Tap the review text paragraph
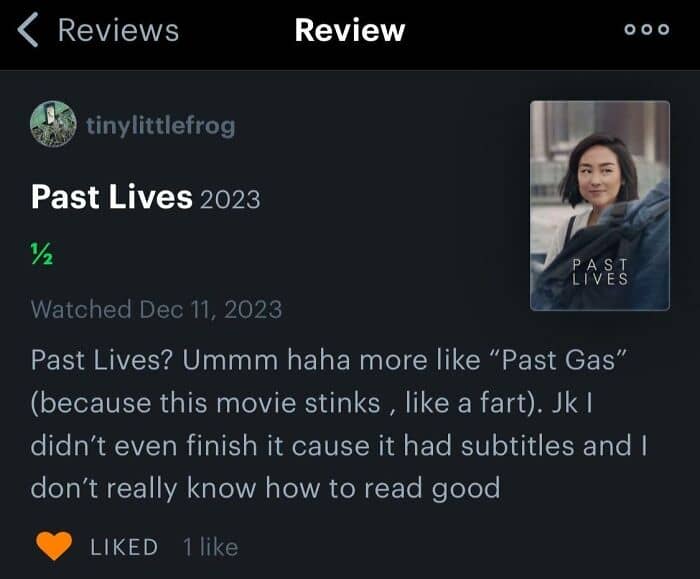700x579 pixels. pos(338,424)
